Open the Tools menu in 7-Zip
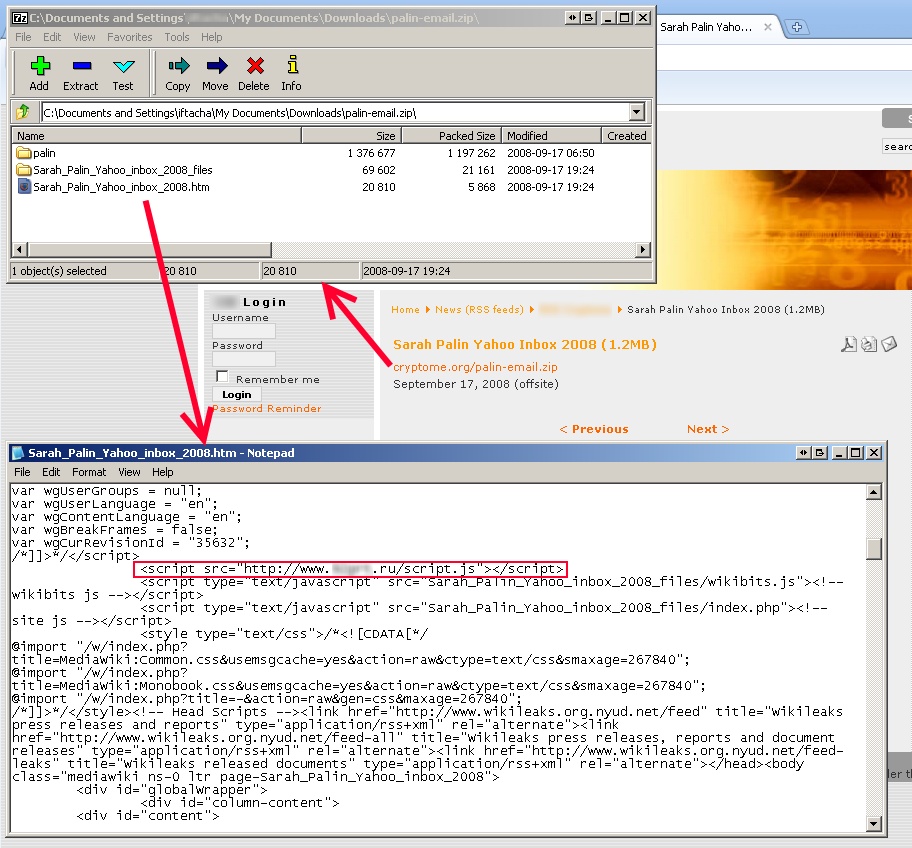The image size is (912, 848). pyautogui.click(x=177, y=37)
